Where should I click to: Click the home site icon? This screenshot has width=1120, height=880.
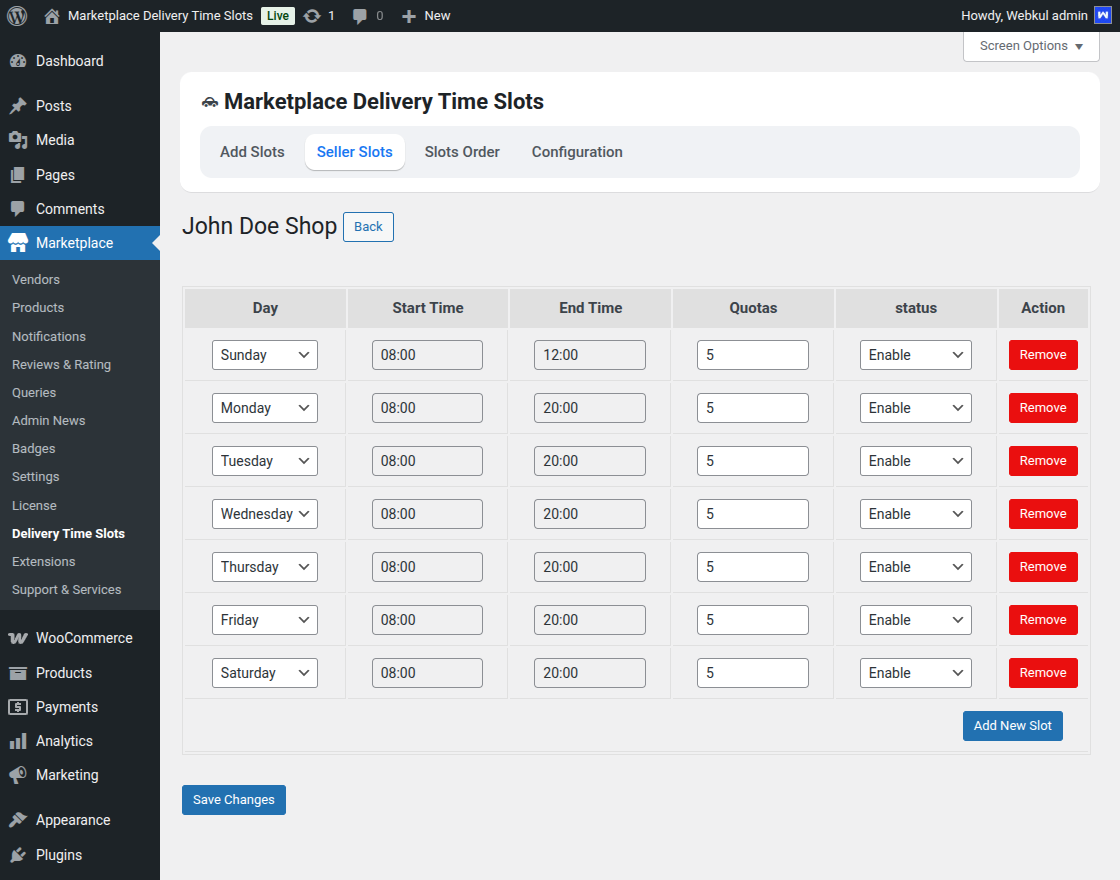51,16
